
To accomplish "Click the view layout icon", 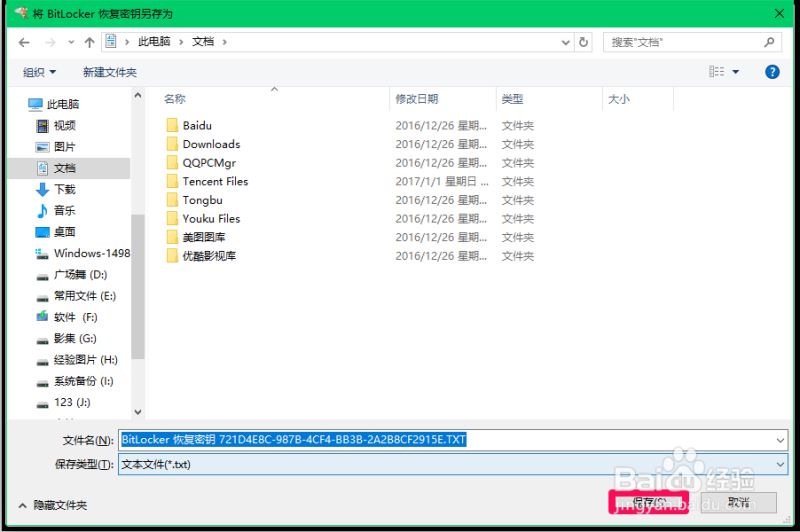I will click(716, 72).
